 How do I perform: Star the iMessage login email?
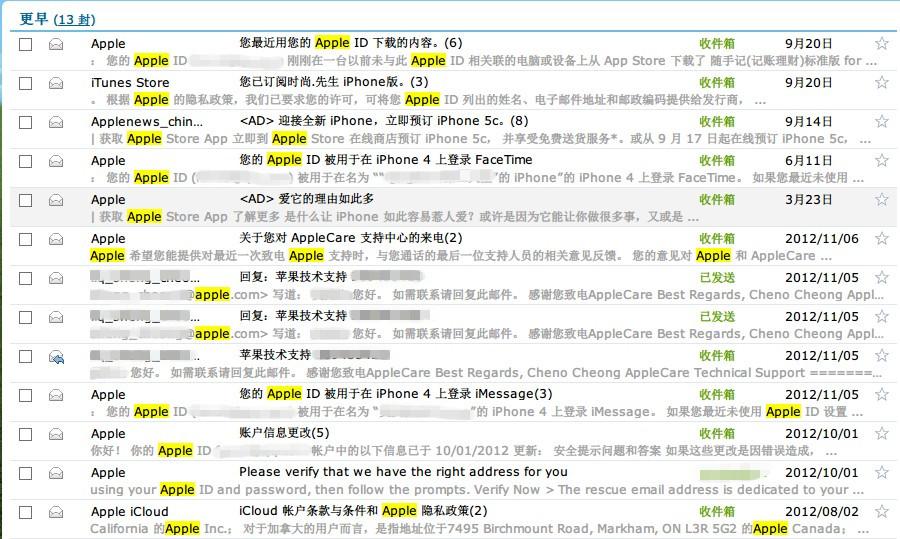pyautogui.click(x=882, y=394)
